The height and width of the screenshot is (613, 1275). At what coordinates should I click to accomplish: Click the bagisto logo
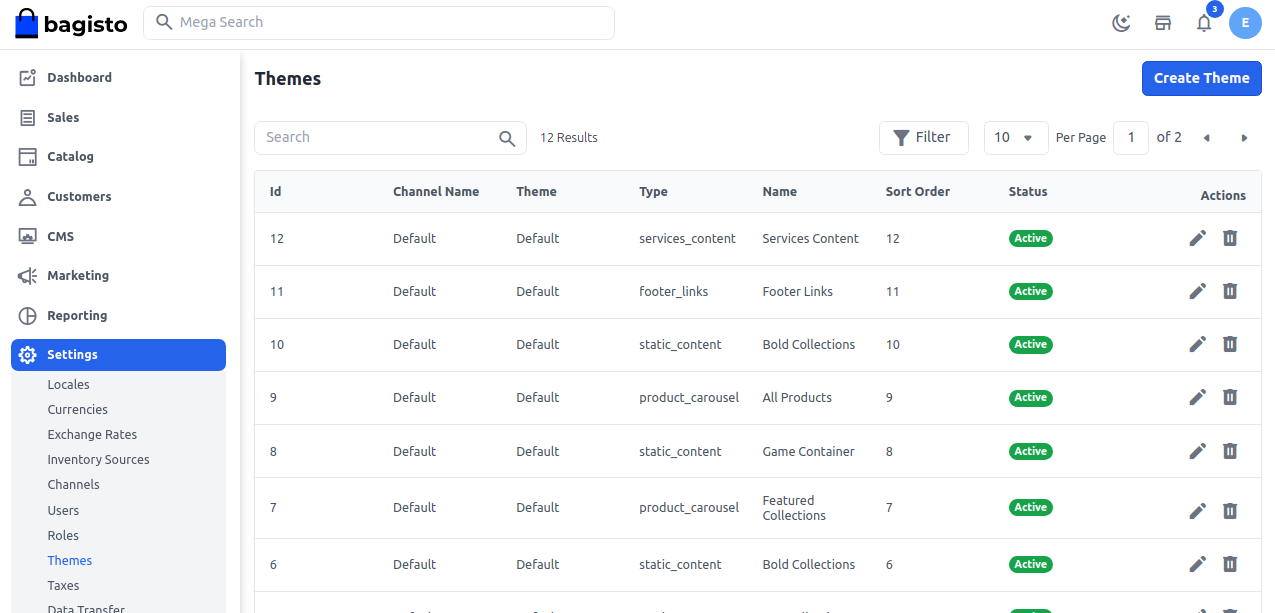71,24
